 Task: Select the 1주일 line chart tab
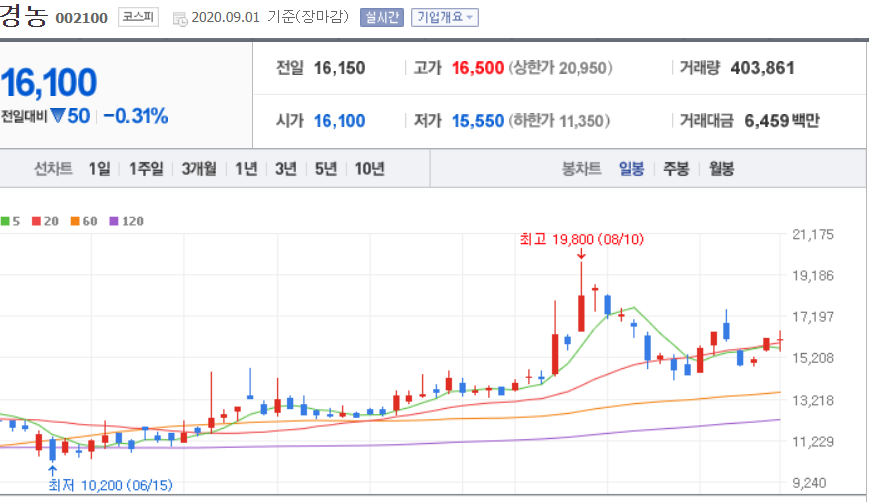(146, 168)
